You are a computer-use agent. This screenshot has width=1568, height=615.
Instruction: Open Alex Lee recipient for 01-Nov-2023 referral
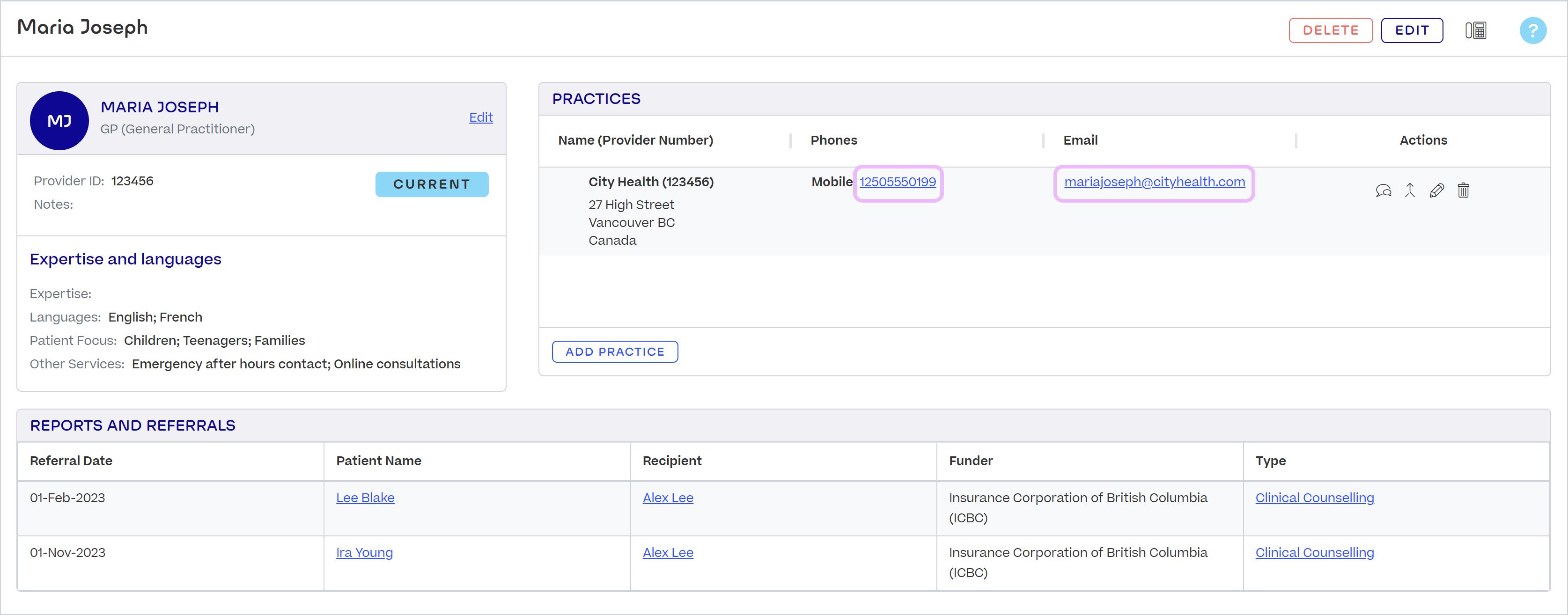click(668, 552)
